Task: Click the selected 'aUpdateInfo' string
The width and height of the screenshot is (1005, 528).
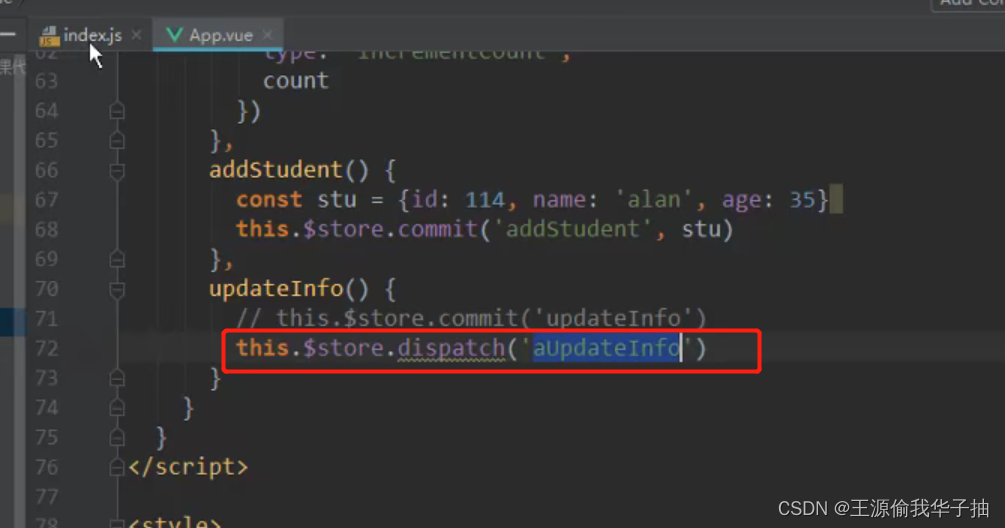Action: coord(606,348)
